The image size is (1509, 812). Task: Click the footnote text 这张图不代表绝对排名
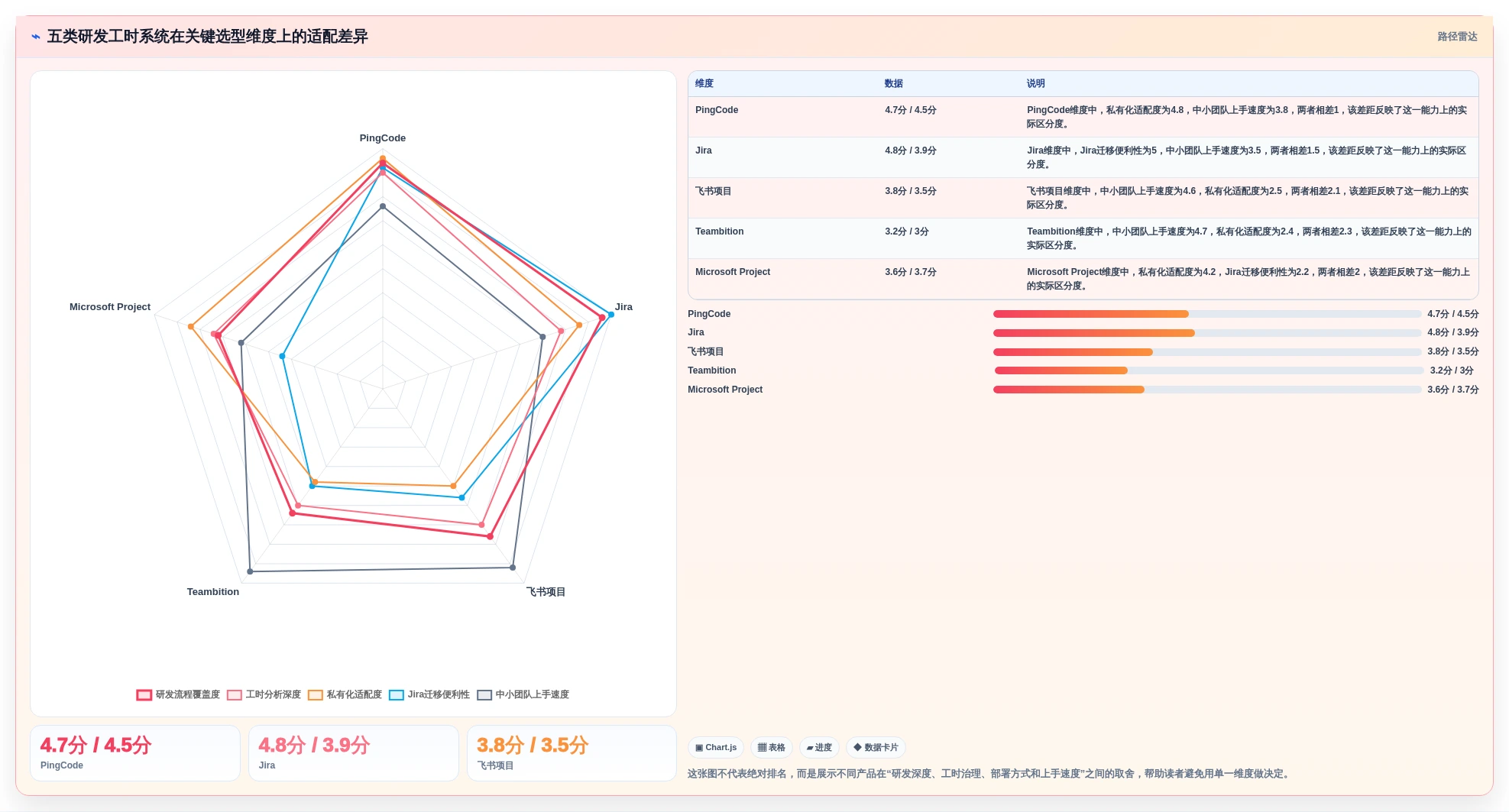tap(990, 774)
